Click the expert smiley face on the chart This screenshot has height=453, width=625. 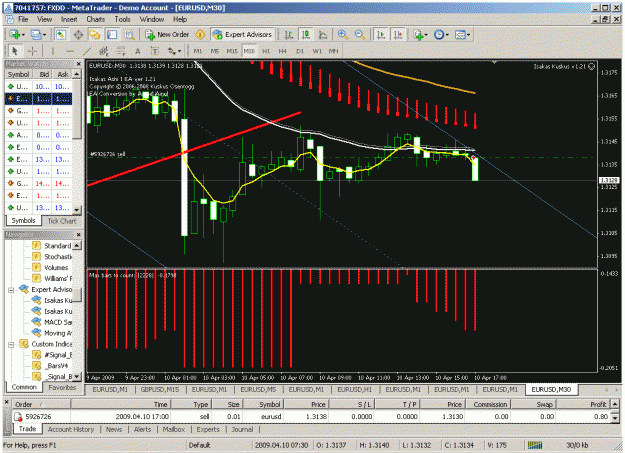point(592,67)
